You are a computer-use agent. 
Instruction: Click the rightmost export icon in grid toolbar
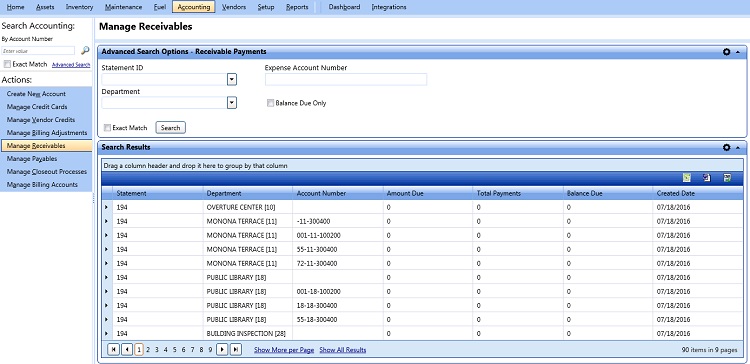click(x=727, y=178)
